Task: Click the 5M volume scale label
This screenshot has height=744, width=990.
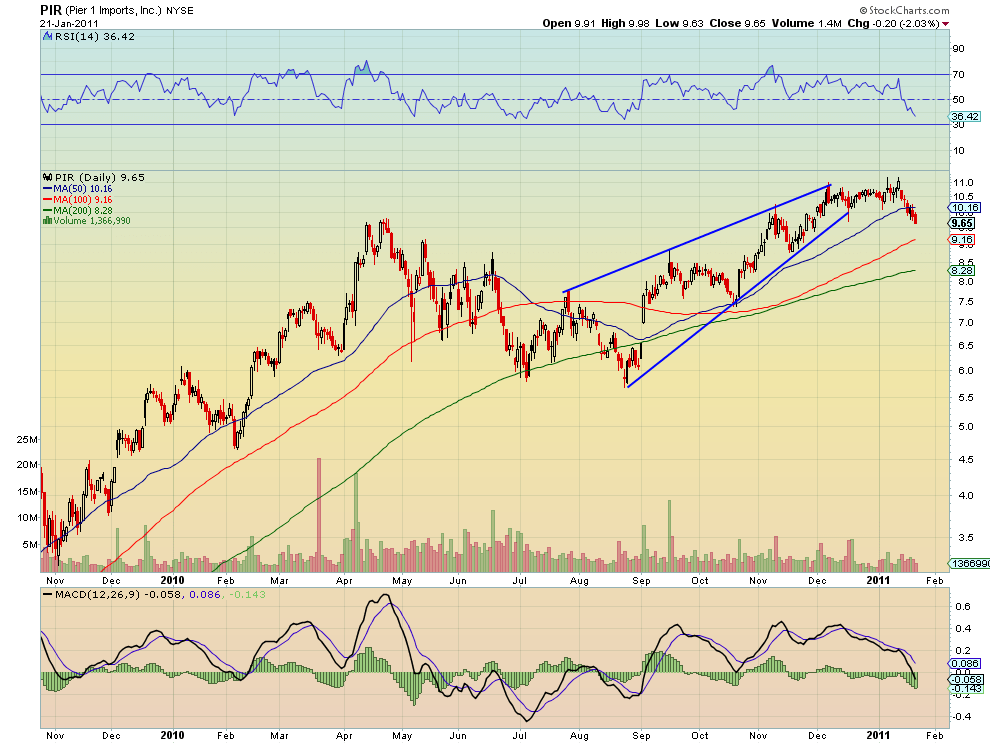Action: [x=30, y=544]
